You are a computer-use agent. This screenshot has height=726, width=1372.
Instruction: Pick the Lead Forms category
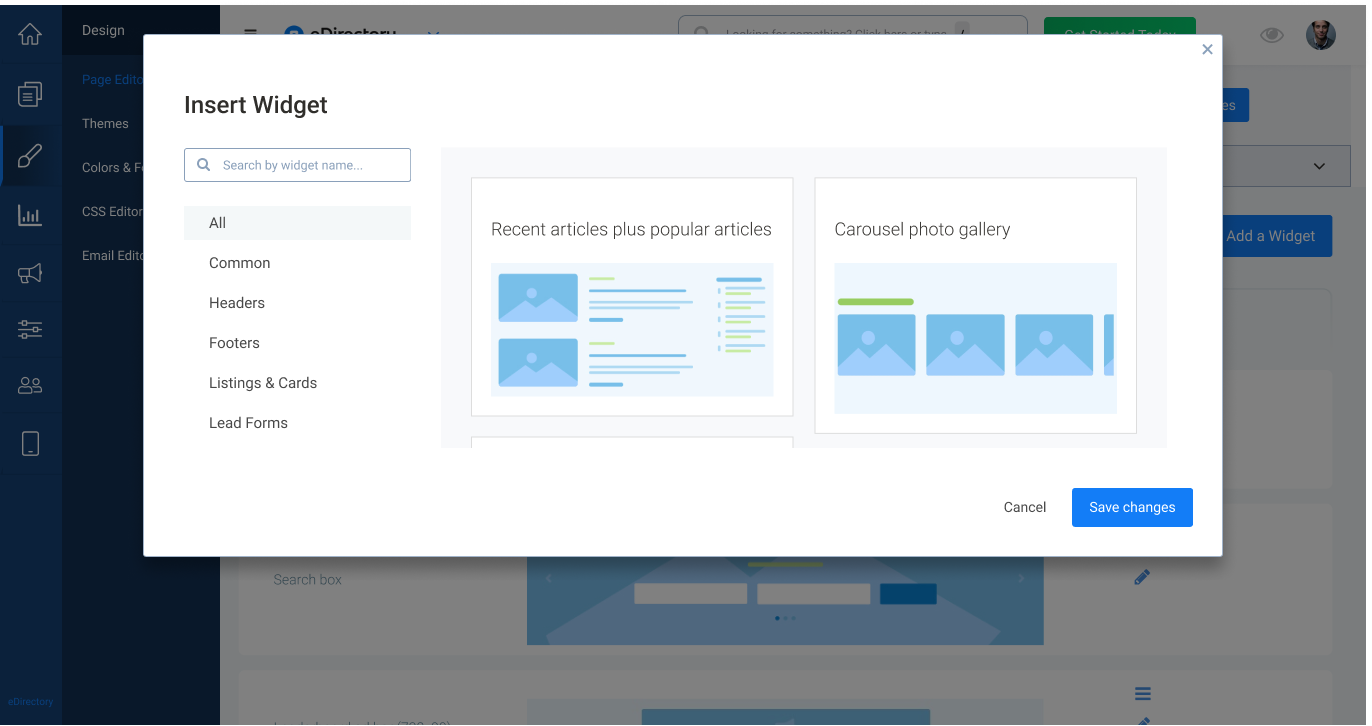pyautogui.click(x=248, y=423)
